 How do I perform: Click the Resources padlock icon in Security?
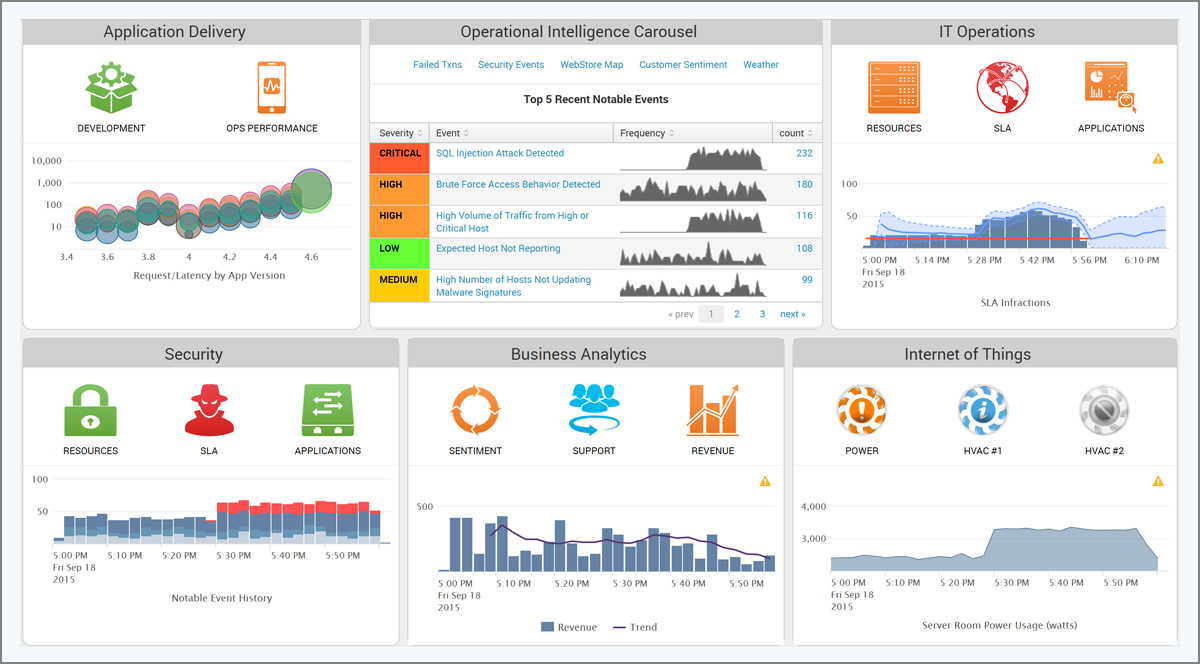click(90, 410)
